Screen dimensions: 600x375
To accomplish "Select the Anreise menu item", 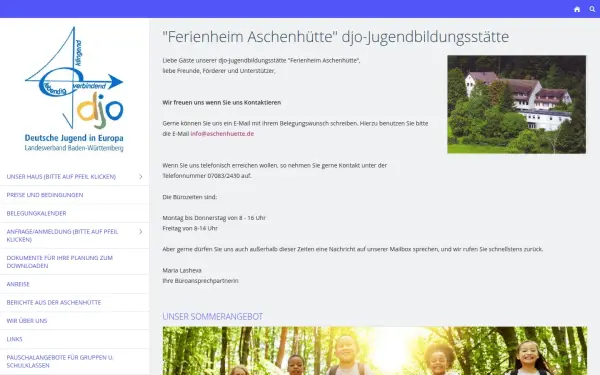I will pos(18,284).
